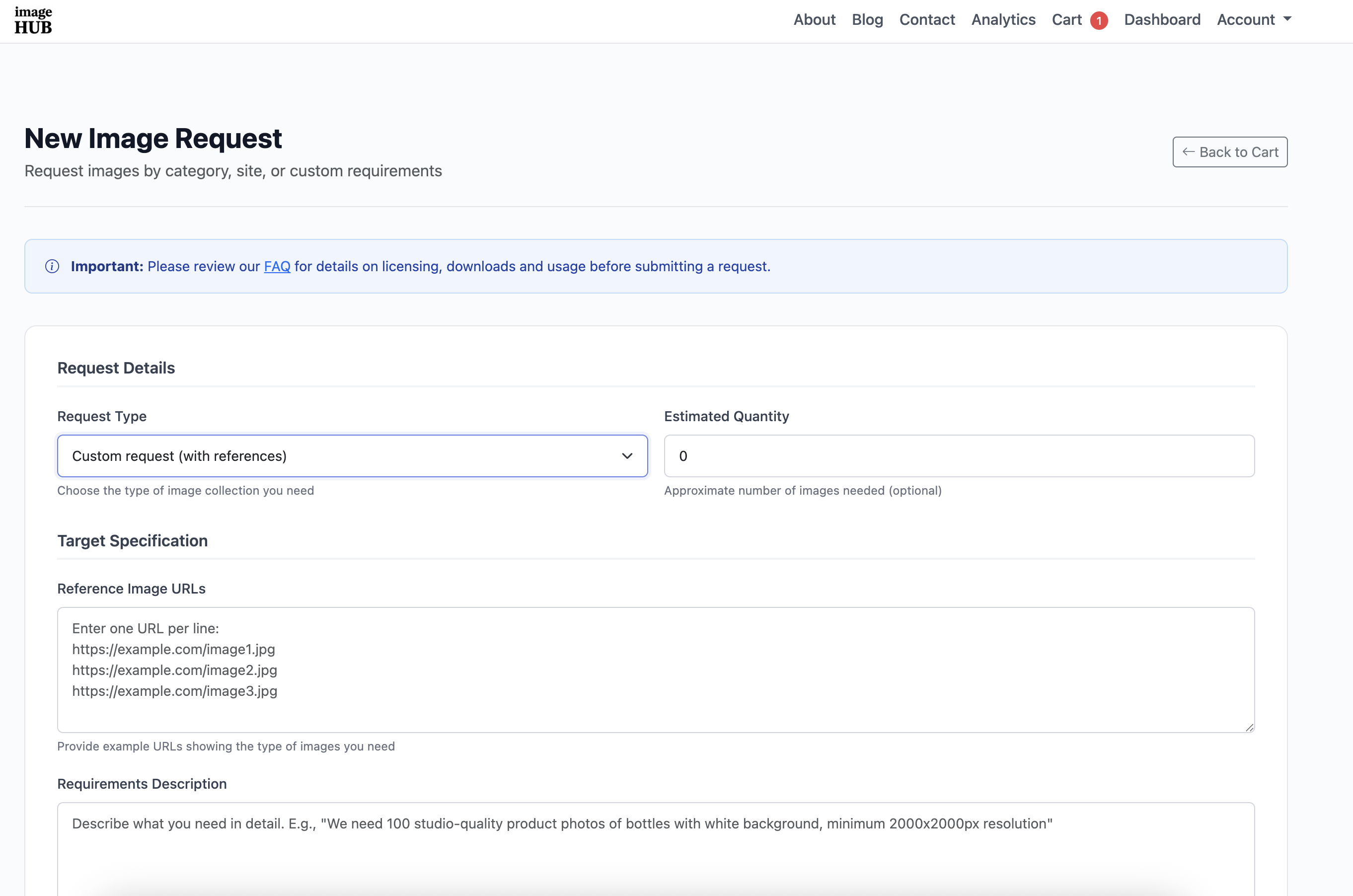The width and height of the screenshot is (1353, 896).
Task: Click the imageHUB logo
Action: click(33, 20)
